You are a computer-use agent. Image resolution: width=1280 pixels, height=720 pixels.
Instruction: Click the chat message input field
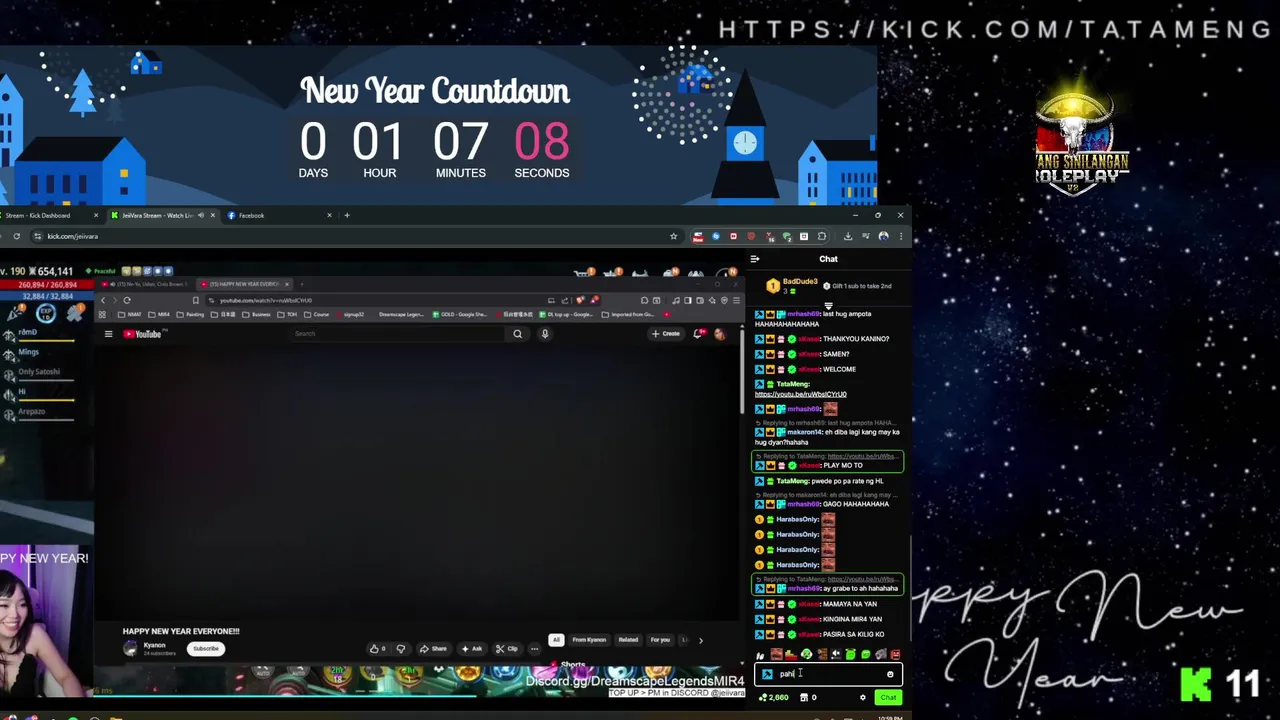pos(828,674)
